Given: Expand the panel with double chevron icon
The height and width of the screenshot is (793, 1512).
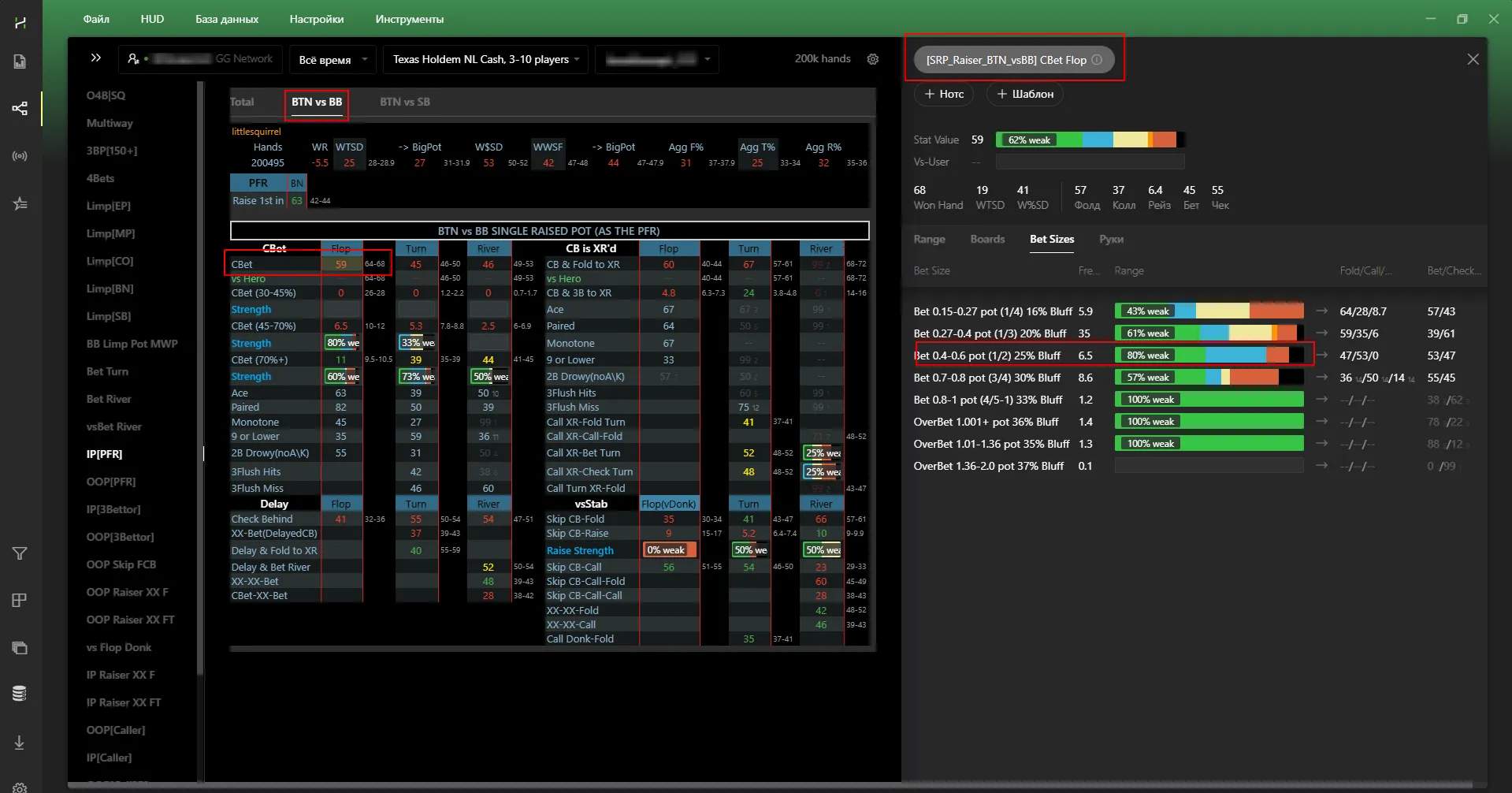Looking at the screenshot, I should point(96,58).
